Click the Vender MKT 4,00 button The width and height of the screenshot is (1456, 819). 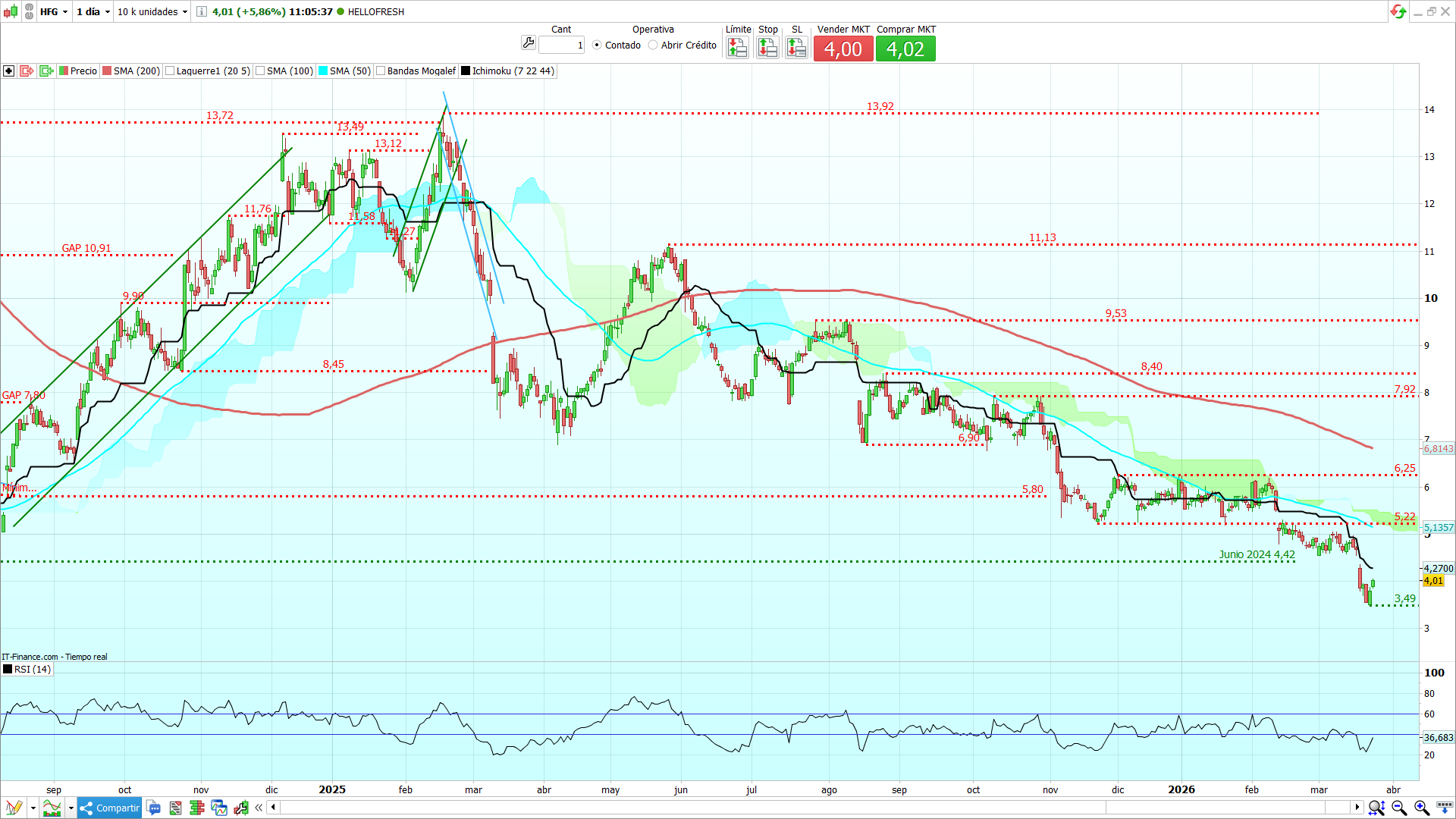click(843, 49)
